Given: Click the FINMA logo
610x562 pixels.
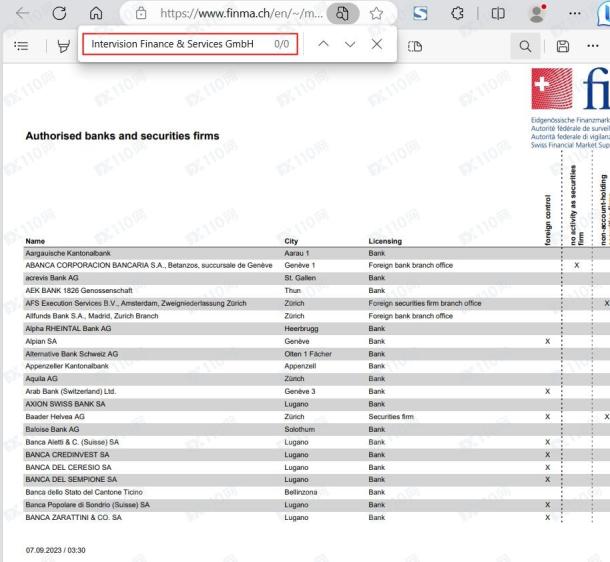Looking at the screenshot, I should click(x=570, y=89).
